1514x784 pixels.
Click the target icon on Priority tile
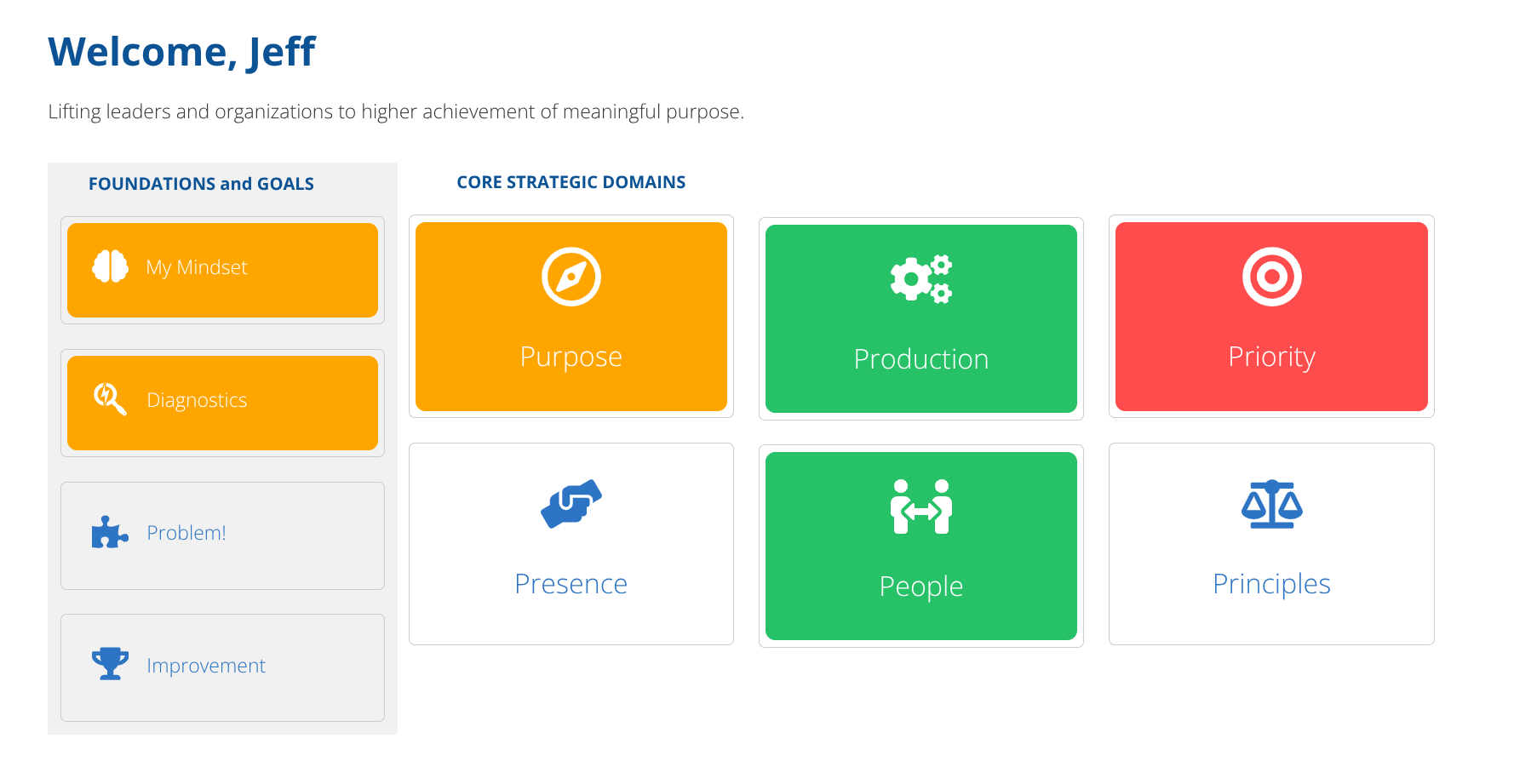point(1271,277)
